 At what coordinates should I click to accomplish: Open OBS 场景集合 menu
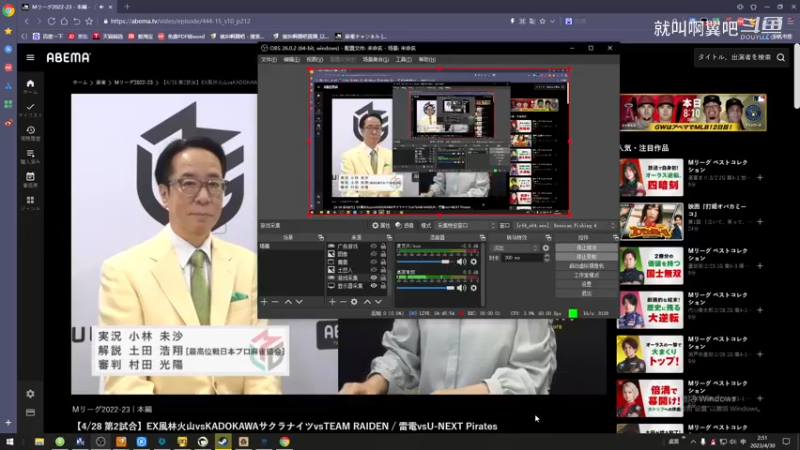(x=375, y=60)
